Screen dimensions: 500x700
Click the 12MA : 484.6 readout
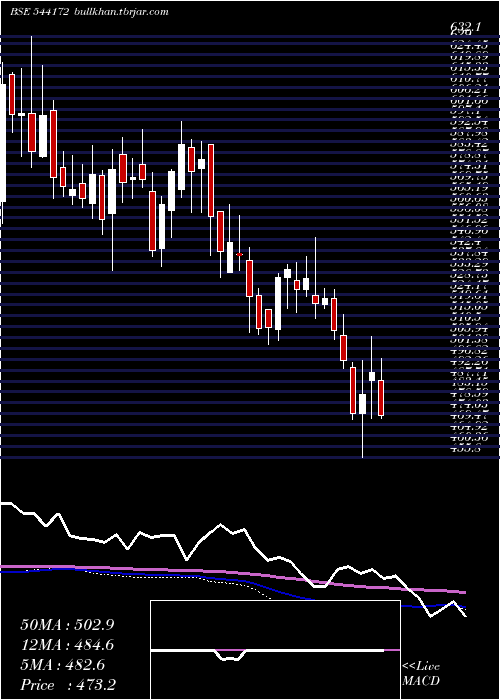click(x=67, y=645)
